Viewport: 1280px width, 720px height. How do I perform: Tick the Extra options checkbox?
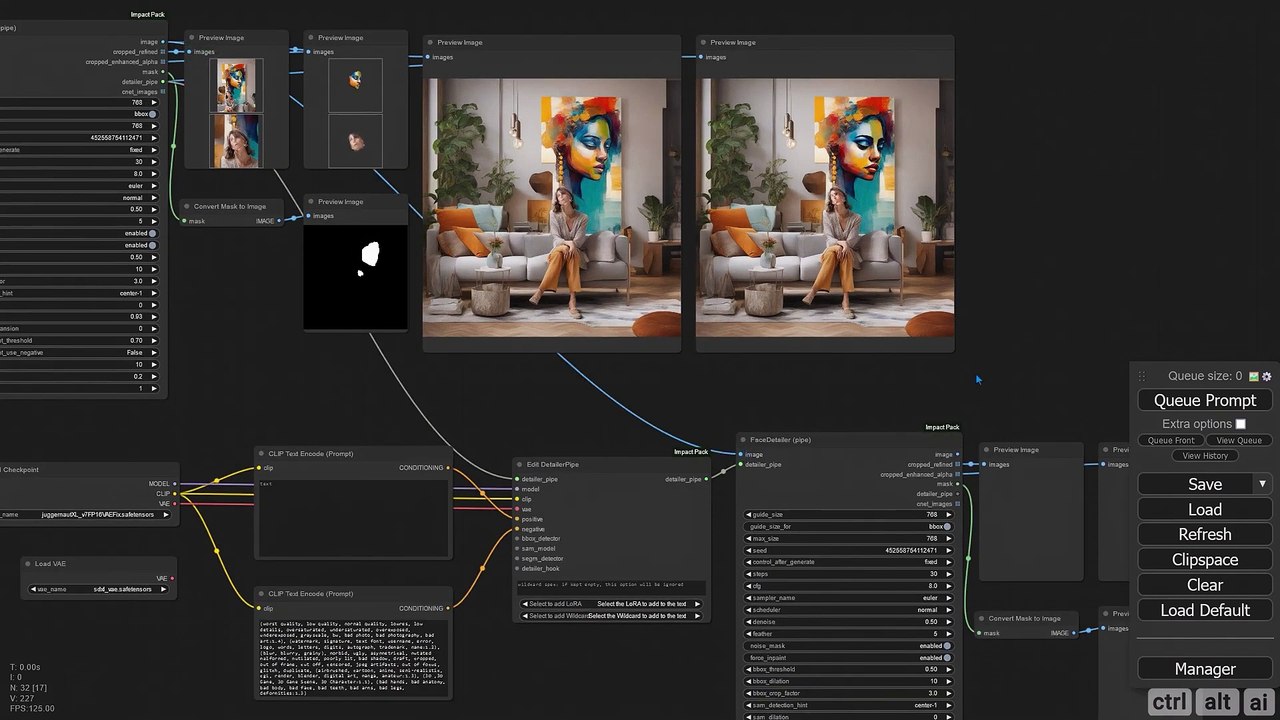(x=1241, y=424)
